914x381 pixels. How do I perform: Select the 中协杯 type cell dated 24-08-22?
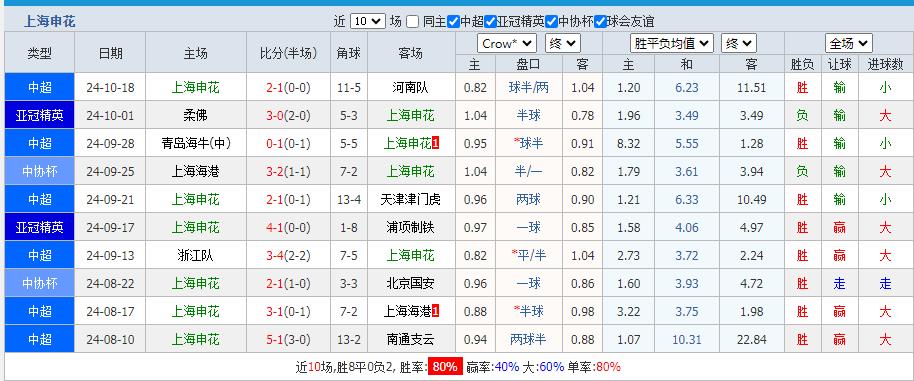pos(40,283)
